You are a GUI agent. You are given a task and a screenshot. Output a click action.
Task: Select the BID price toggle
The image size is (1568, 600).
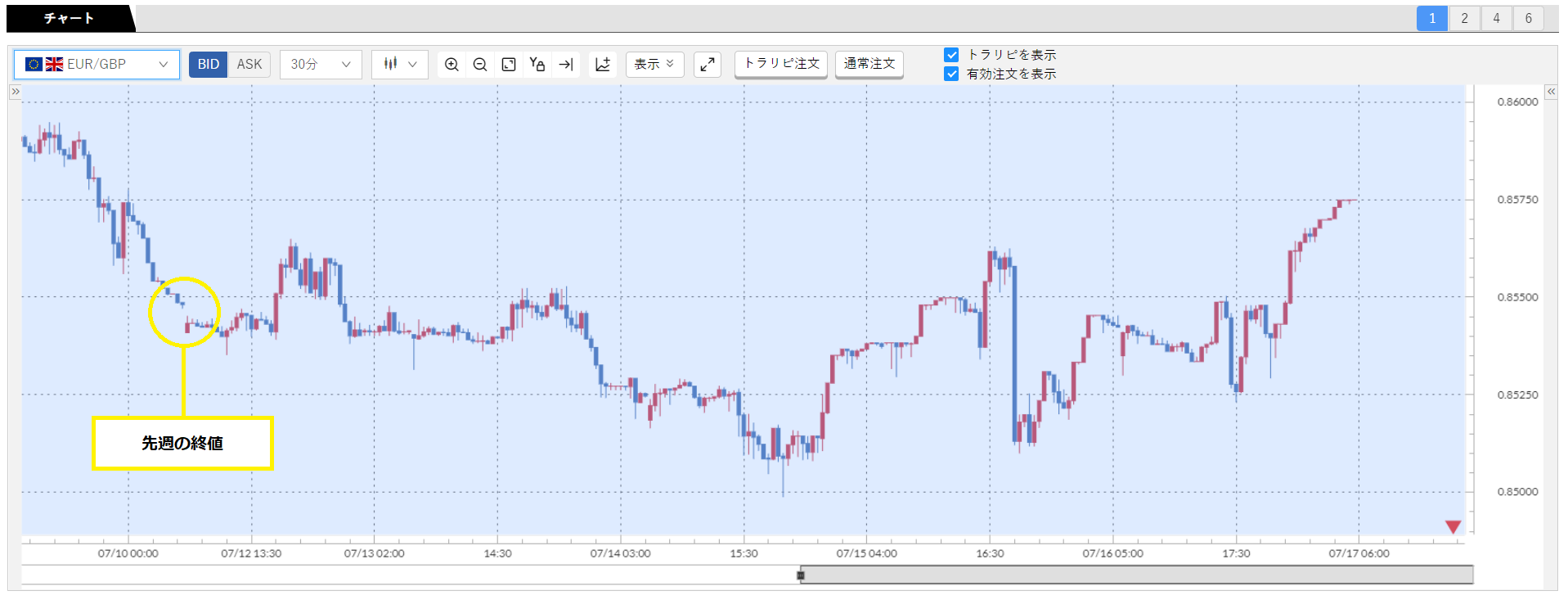coord(208,64)
